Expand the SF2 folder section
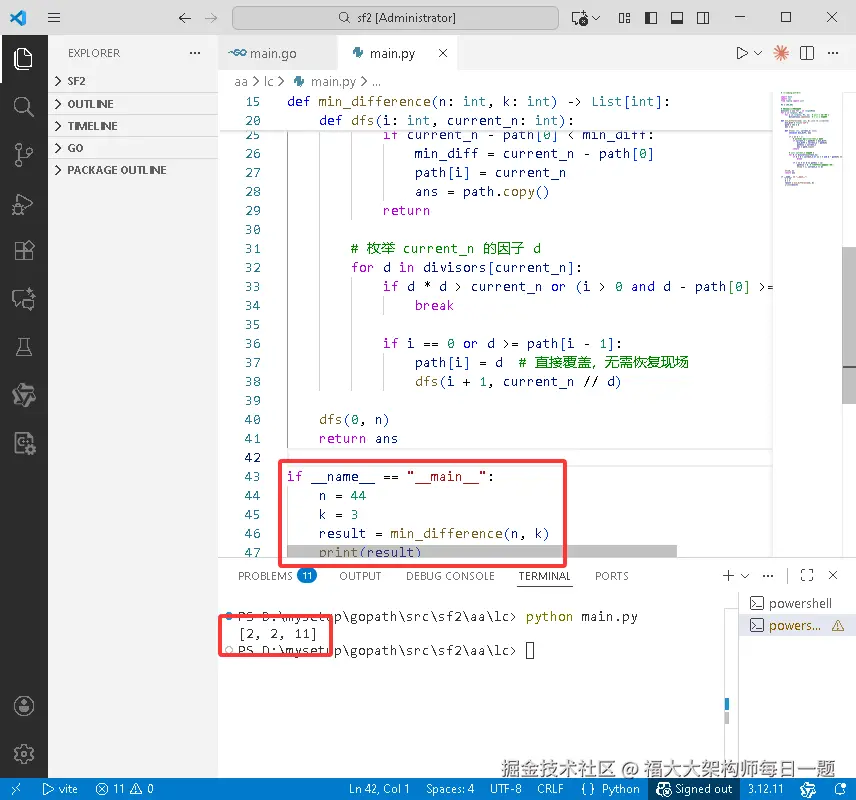856x800 pixels. [133, 81]
